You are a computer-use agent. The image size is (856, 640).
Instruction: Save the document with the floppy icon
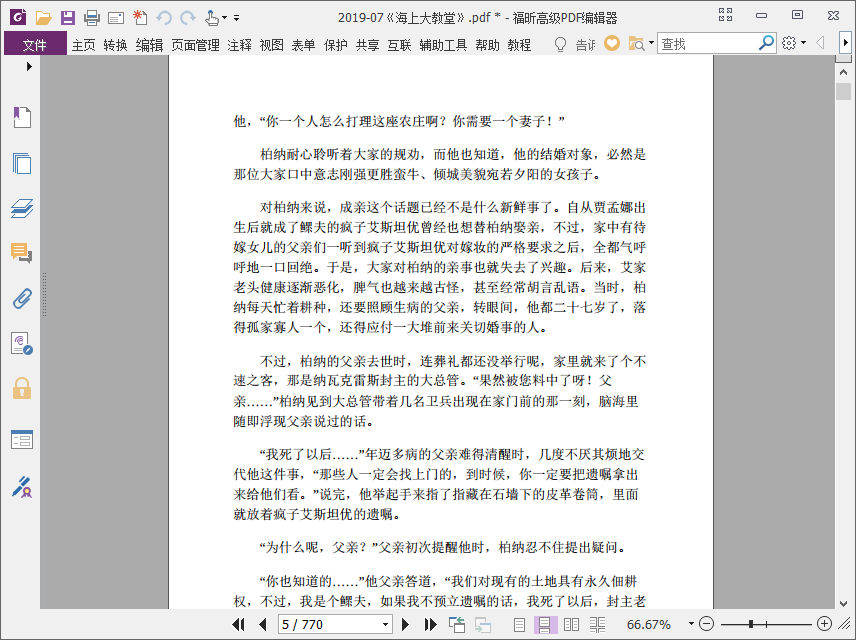(x=68, y=18)
